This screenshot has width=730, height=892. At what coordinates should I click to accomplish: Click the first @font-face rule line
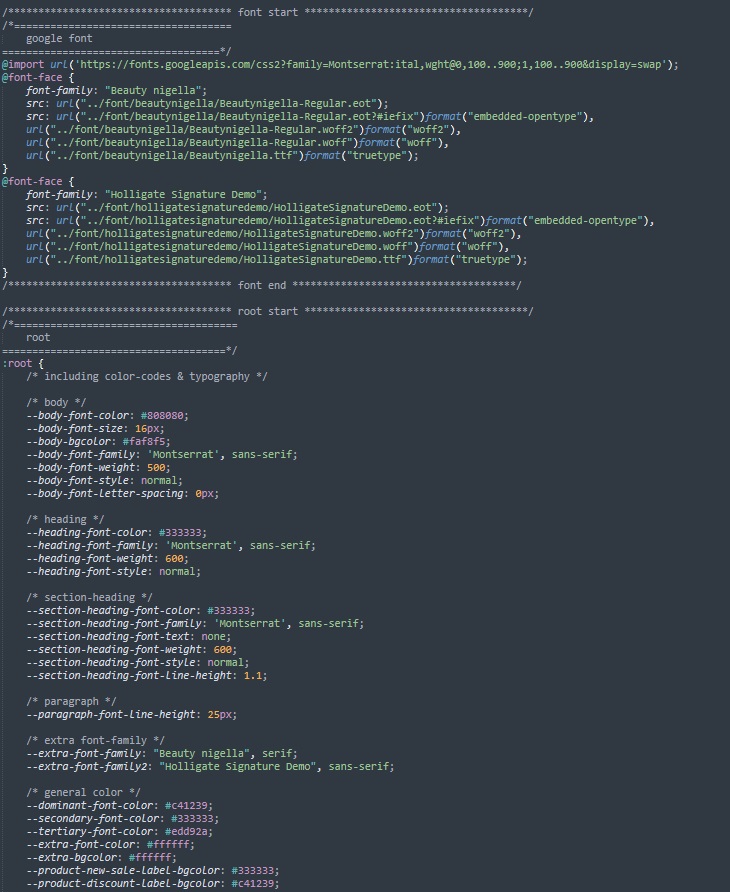coord(38,77)
